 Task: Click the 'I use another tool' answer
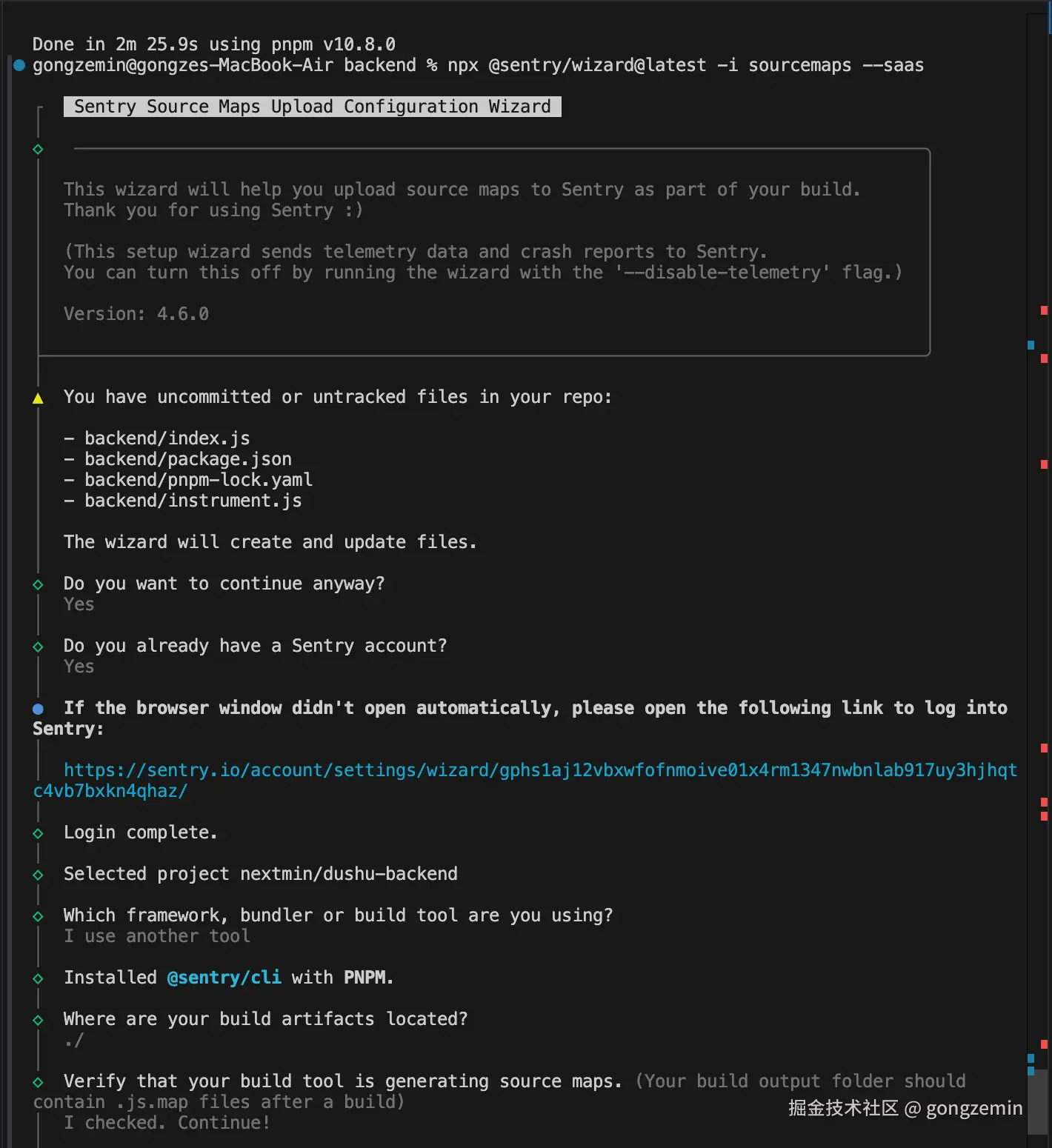coord(157,936)
